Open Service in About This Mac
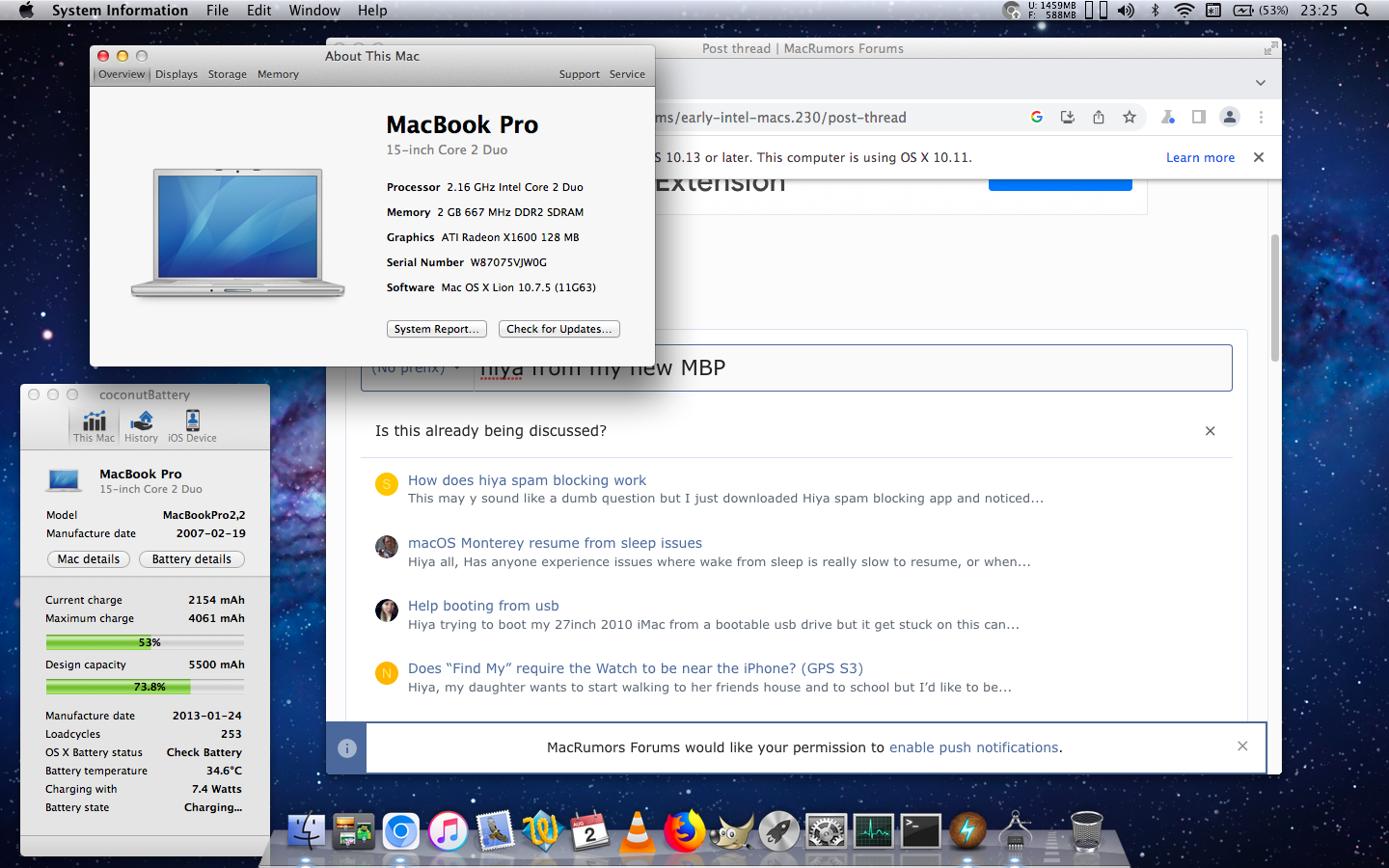Screen dimensions: 1389x868 (x=627, y=74)
